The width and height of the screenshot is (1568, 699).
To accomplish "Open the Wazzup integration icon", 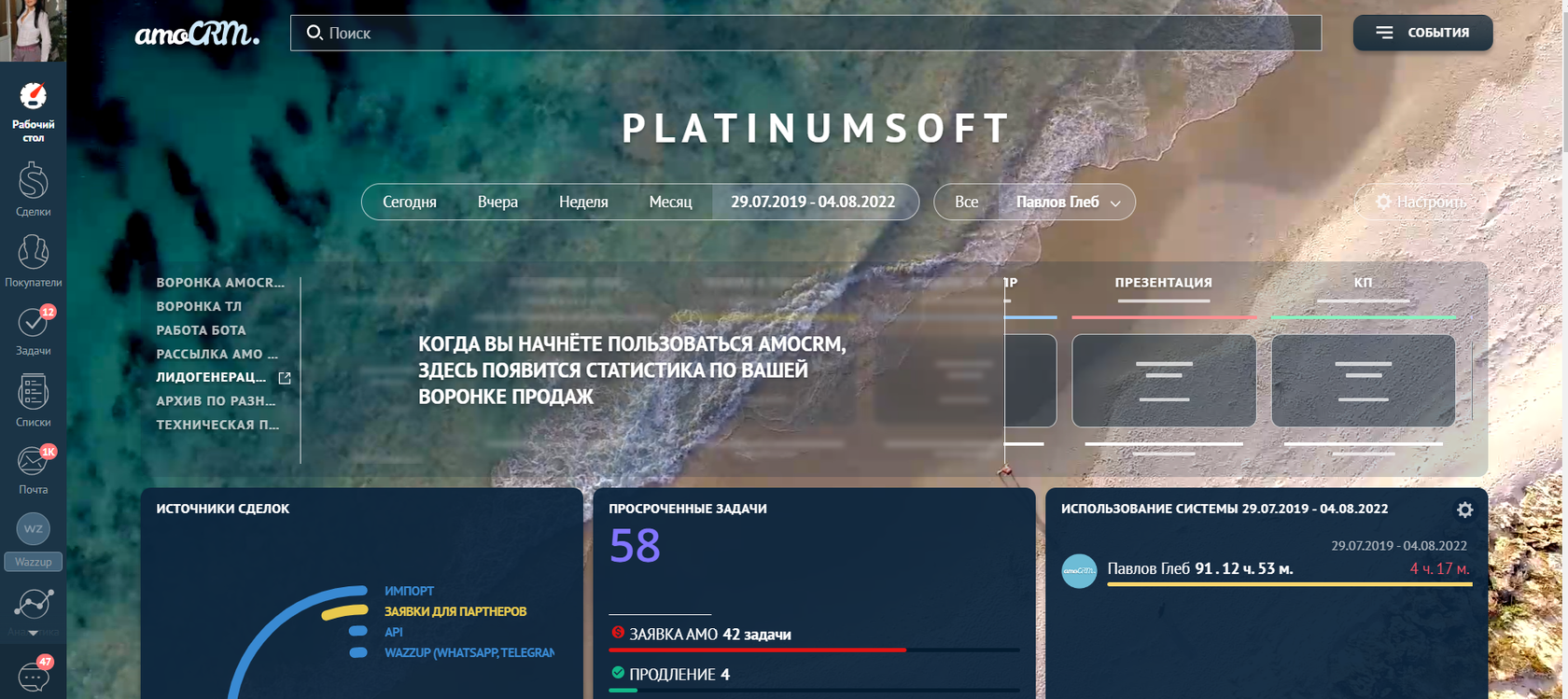I will [33, 529].
